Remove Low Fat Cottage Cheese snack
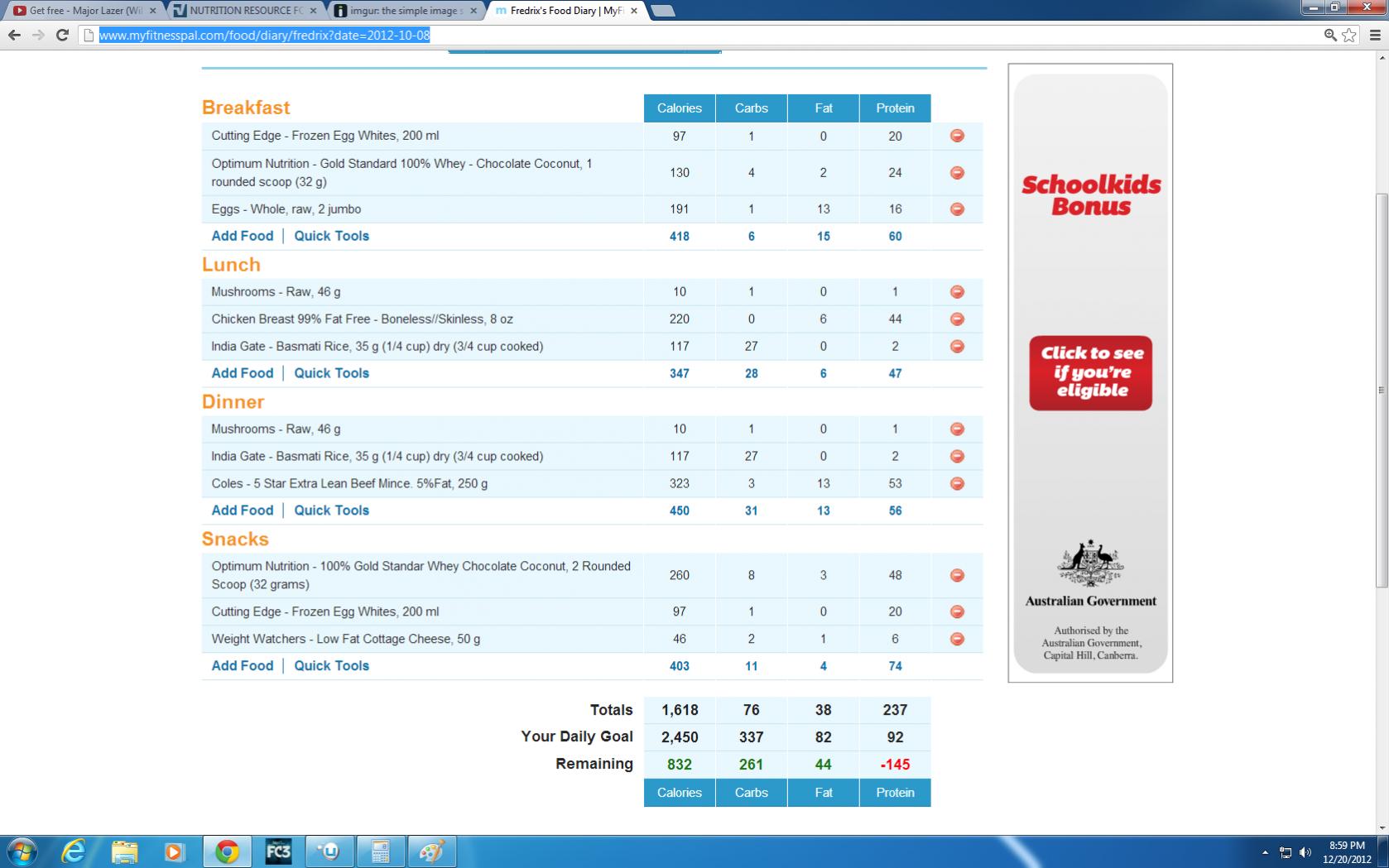Image resolution: width=1389 pixels, height=868 pixels. (957, 639)
